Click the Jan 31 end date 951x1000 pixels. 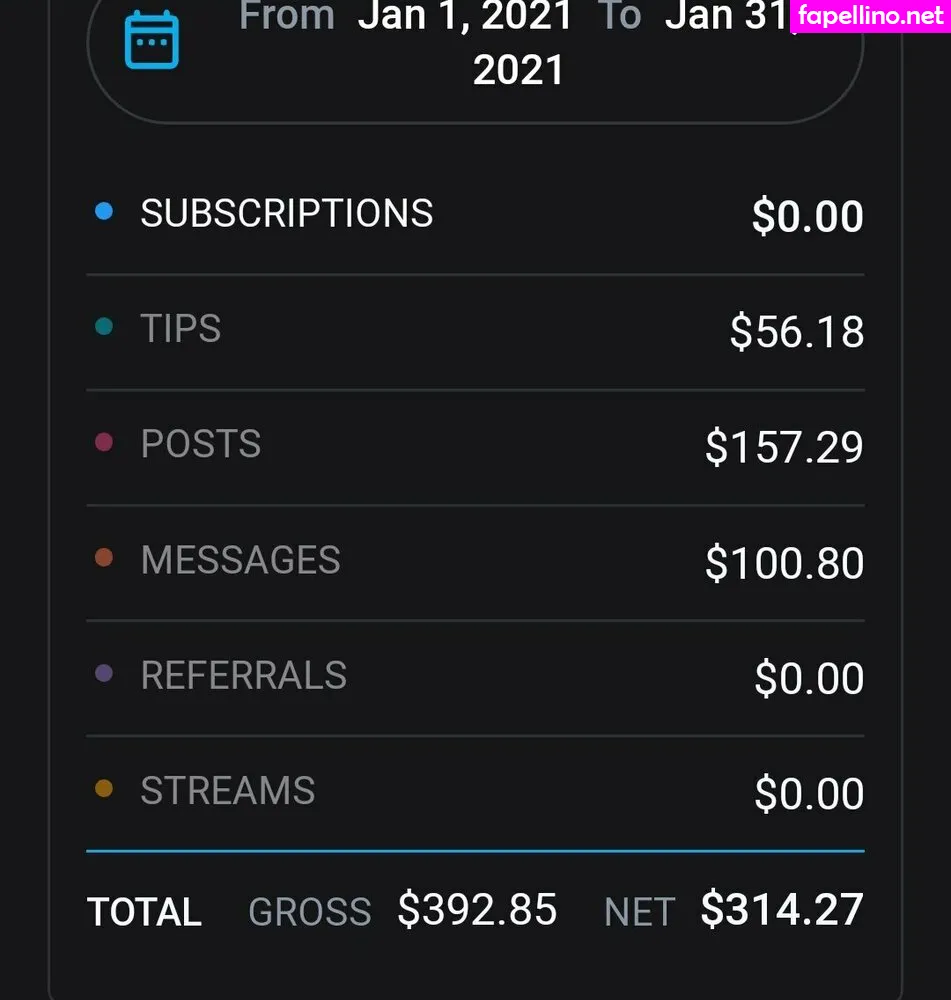725,17
